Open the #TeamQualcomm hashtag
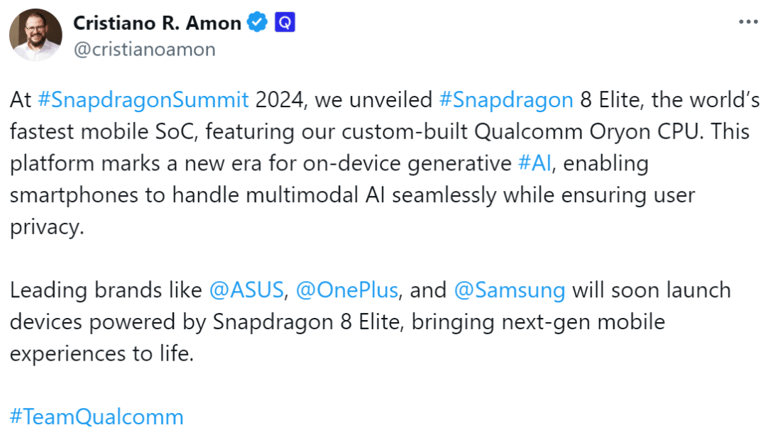 click(x=96, y=417)
